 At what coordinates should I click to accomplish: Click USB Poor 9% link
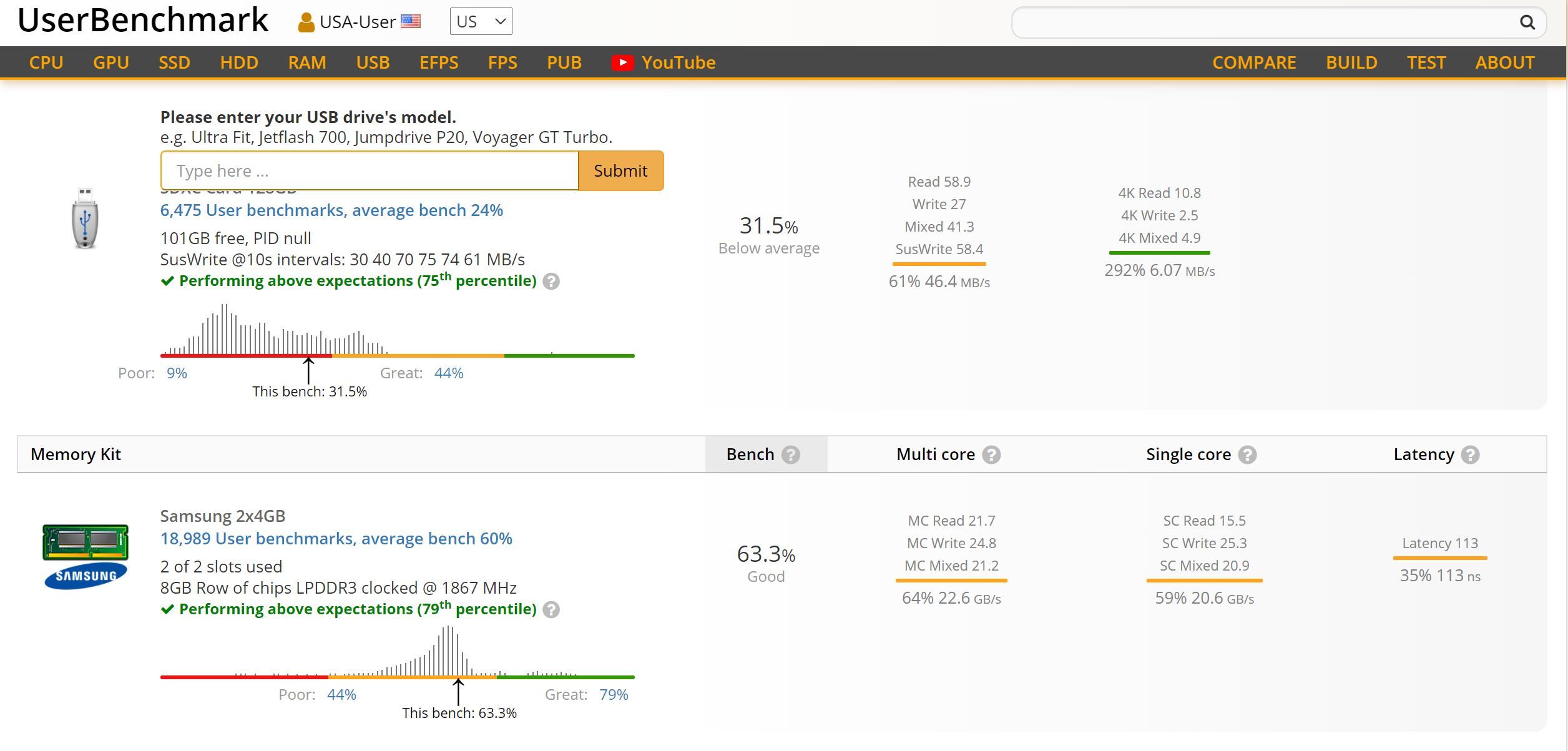177,373
